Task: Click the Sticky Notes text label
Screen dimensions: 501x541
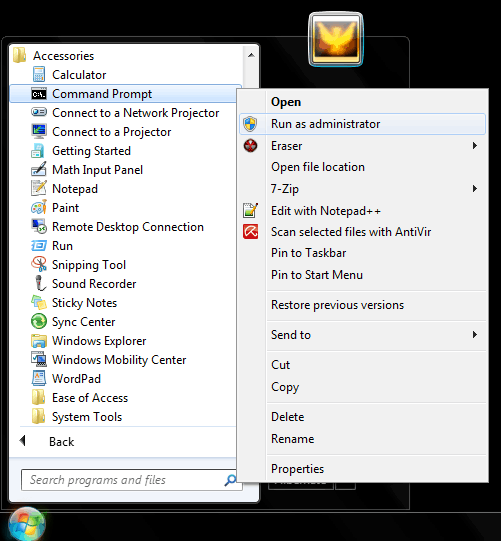Action: (x=85, y=303)
